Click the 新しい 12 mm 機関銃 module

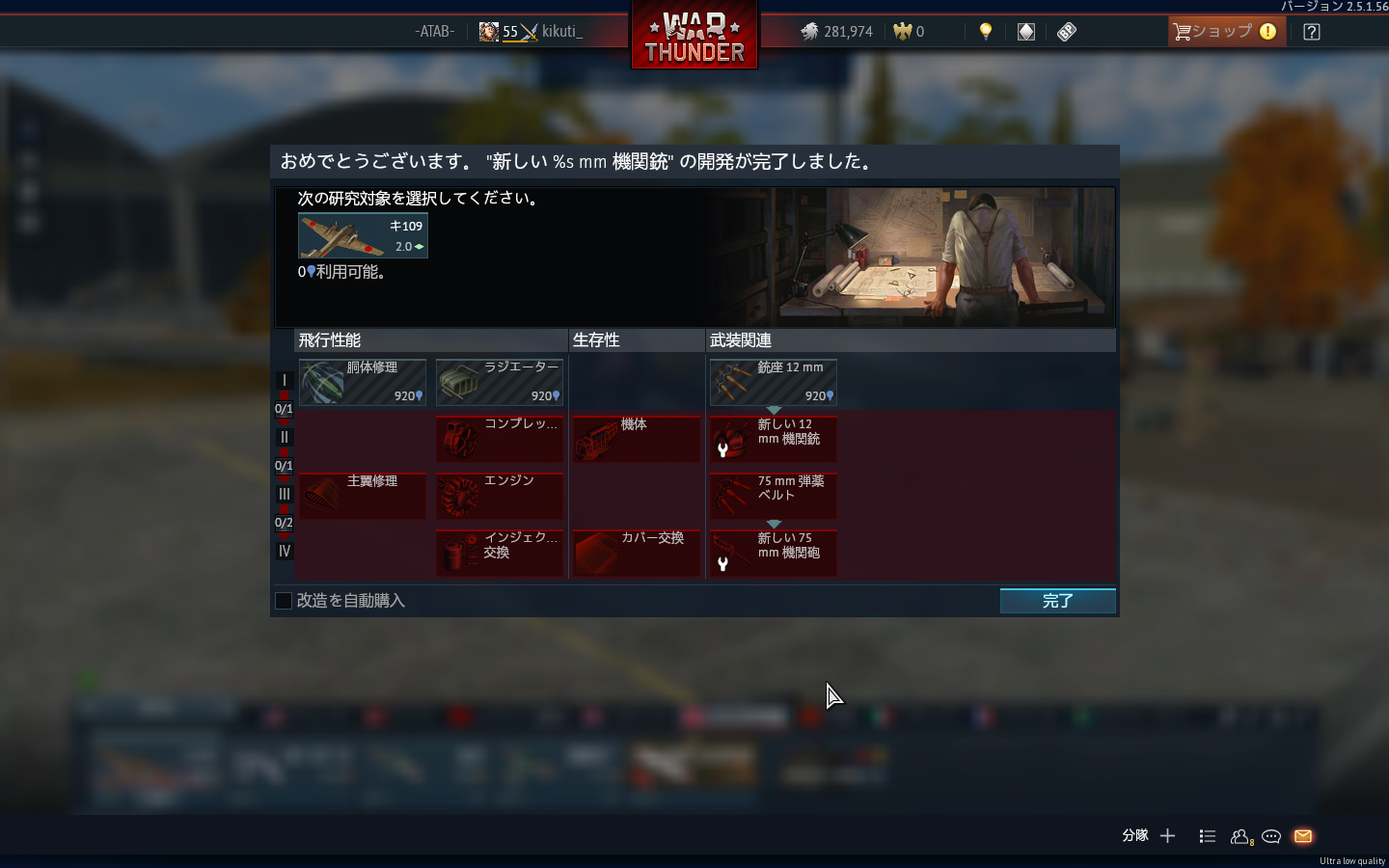click(x=774, y=439)
